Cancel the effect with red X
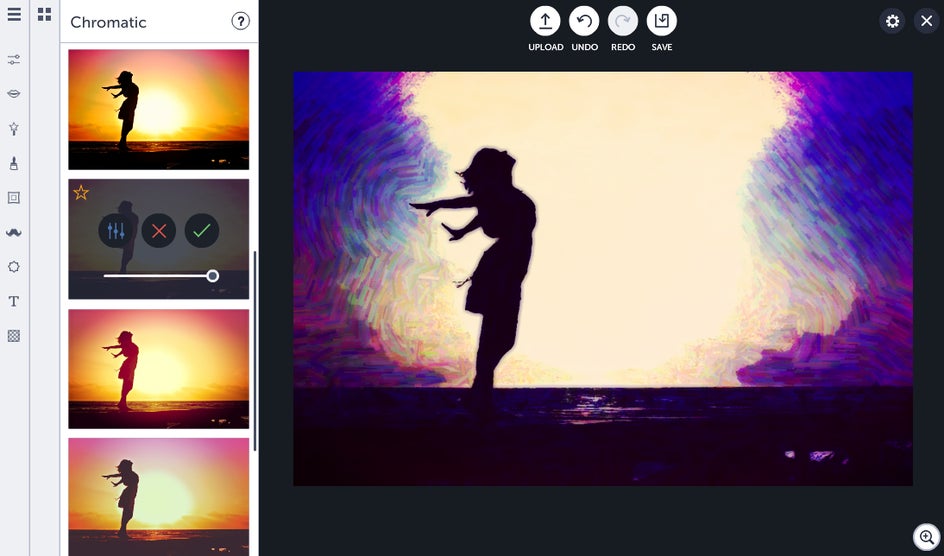The width and height of the screenshot is (944, 556). [159, 230]
